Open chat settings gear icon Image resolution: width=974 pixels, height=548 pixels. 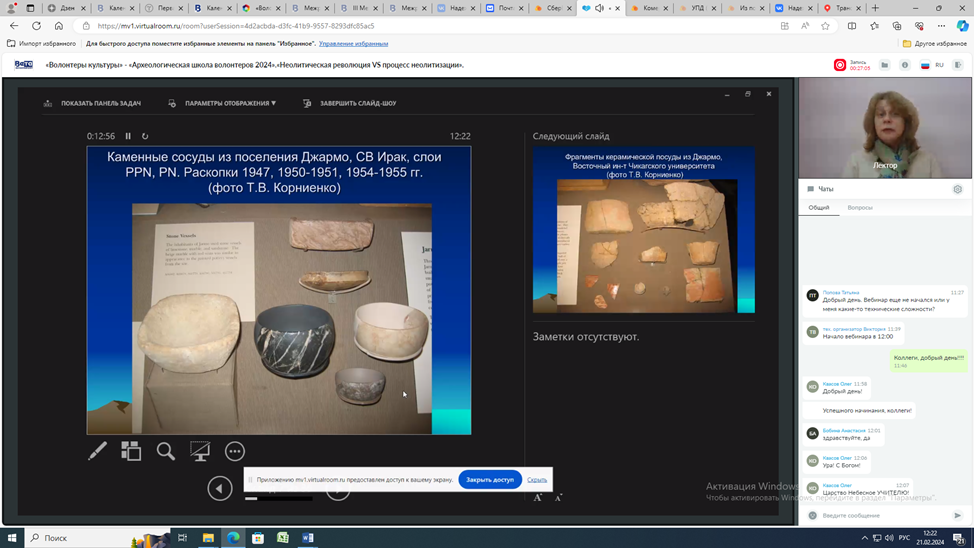point(957,189)
